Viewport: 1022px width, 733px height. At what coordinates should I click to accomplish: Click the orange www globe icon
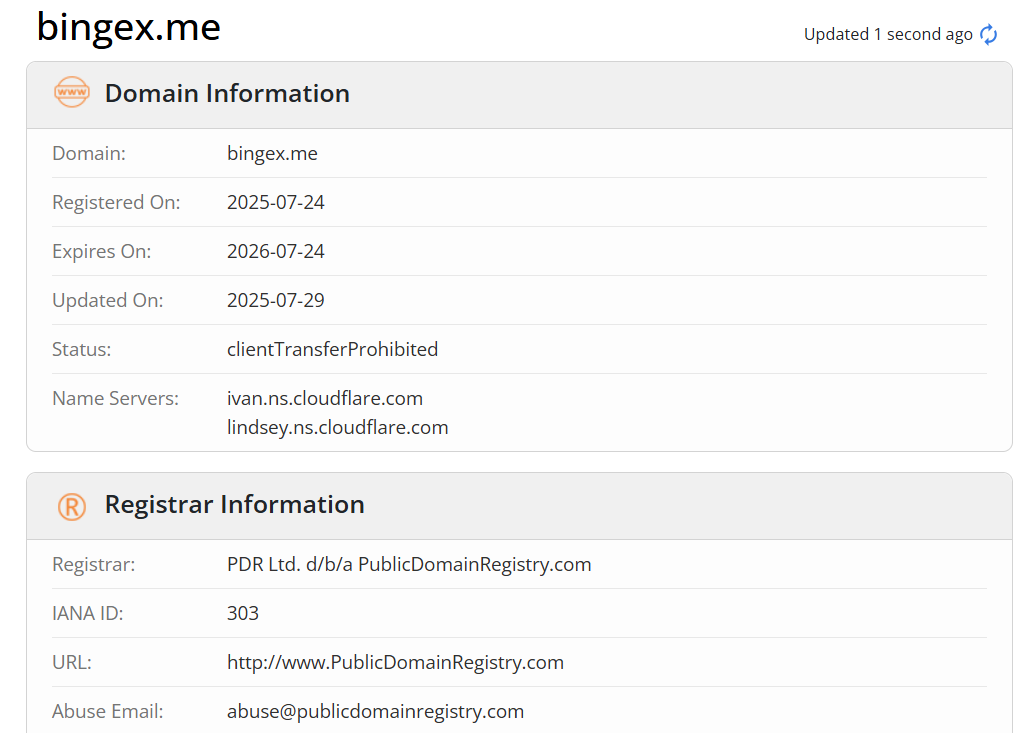pos(72,92)
